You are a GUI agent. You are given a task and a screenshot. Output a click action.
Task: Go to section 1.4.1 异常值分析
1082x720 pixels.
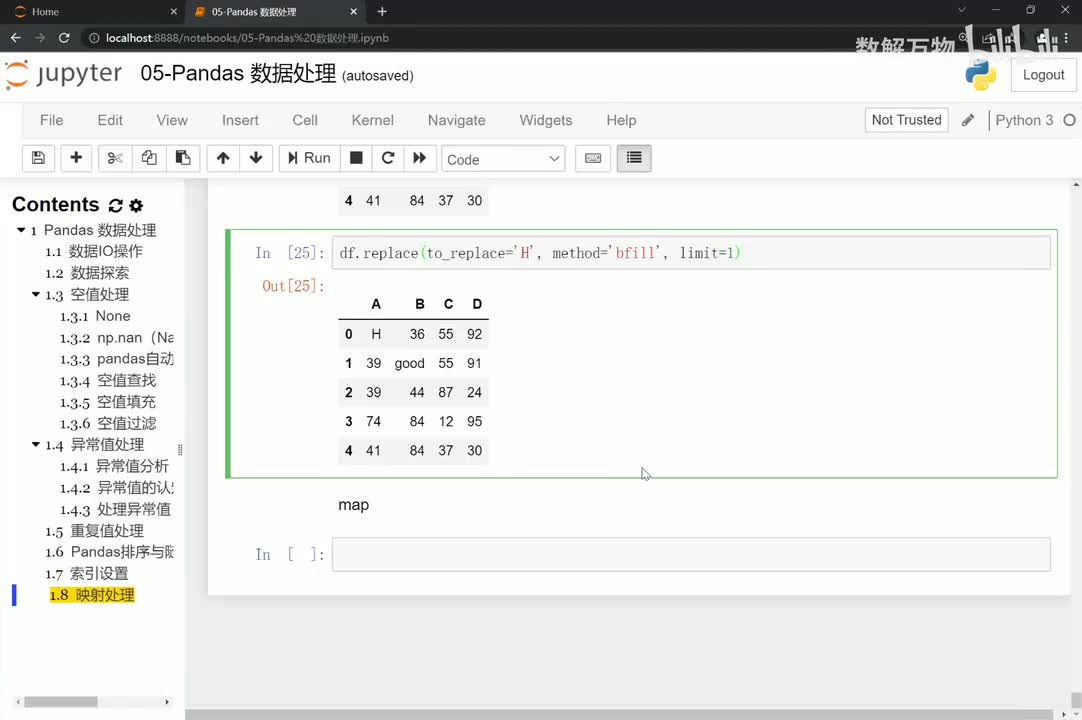tap(114, 467)
